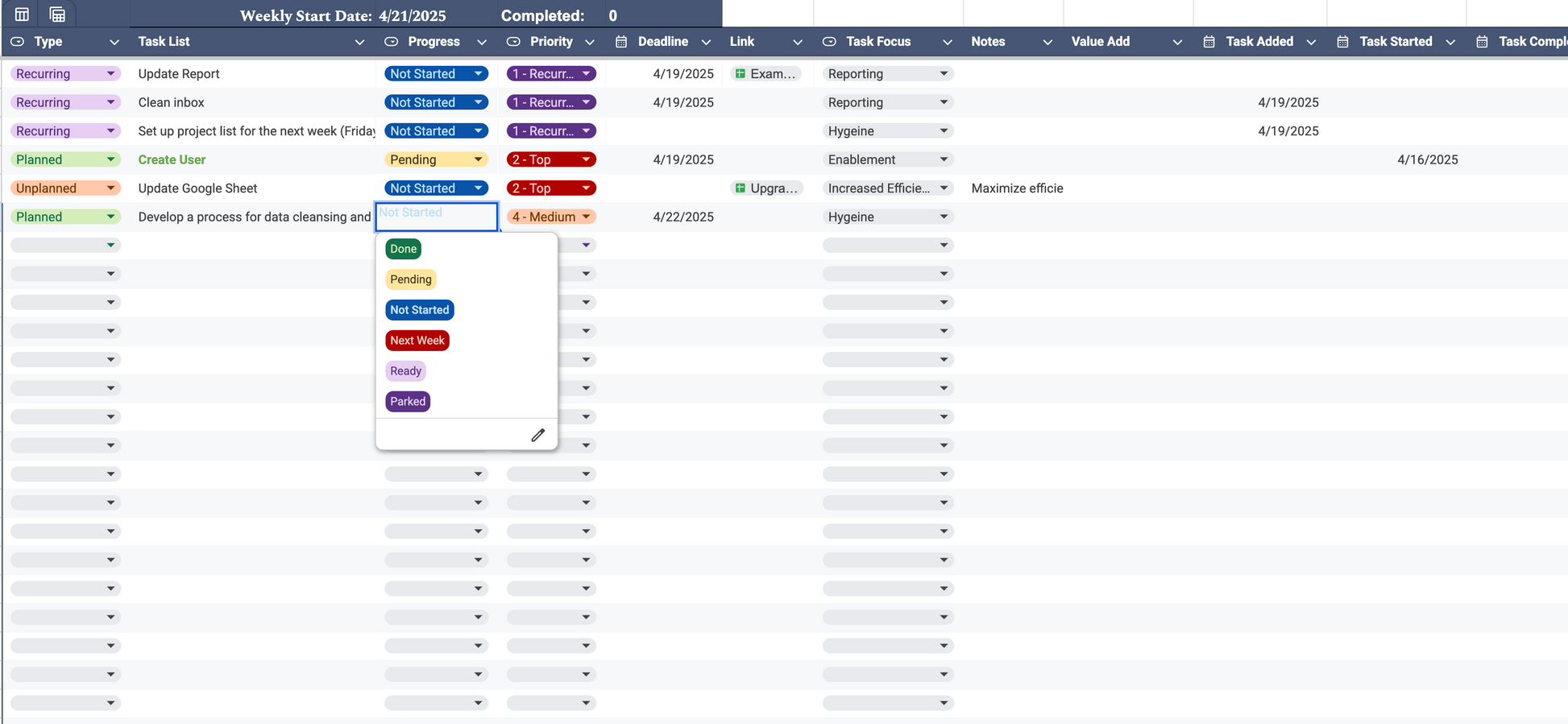This screenshot has height=724, width=1568.
Task: Open the Upgra... link chip
Action: [766, 188]
